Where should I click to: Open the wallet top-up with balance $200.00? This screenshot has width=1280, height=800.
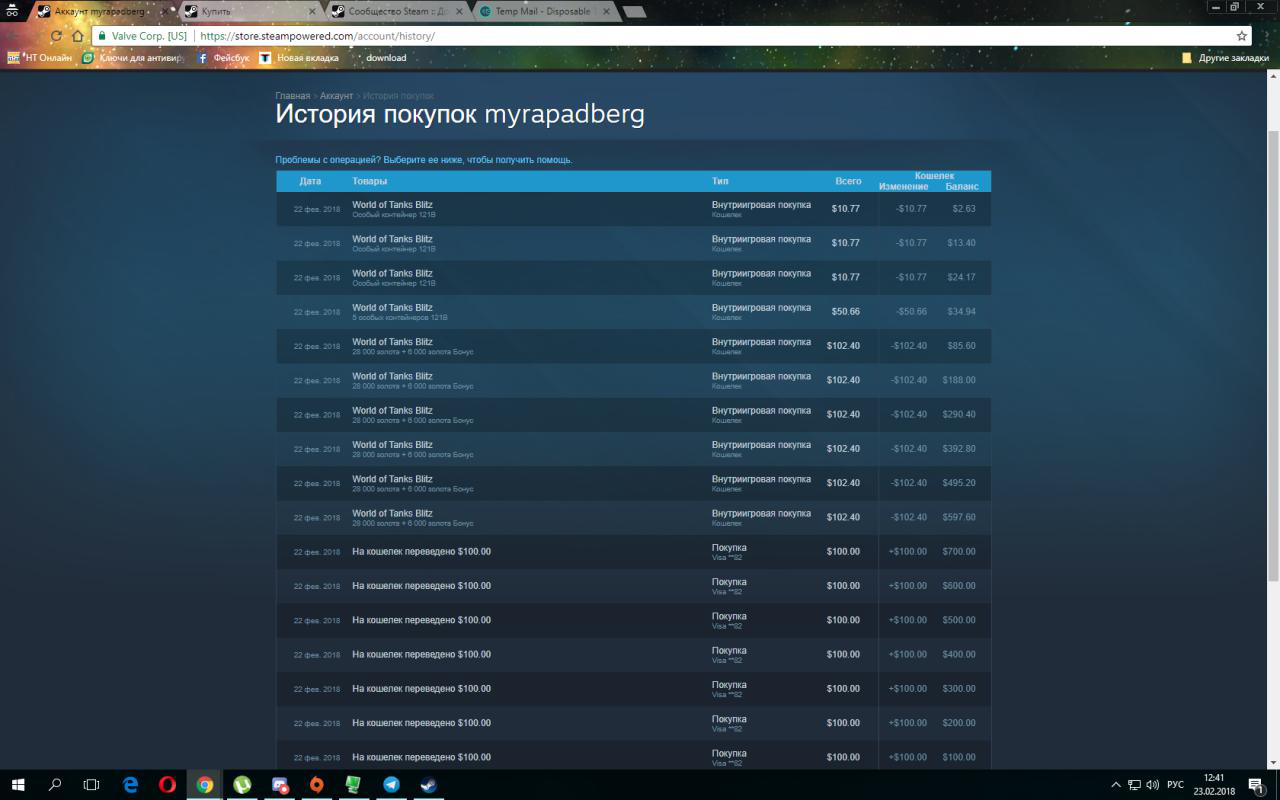click(634, 723)
